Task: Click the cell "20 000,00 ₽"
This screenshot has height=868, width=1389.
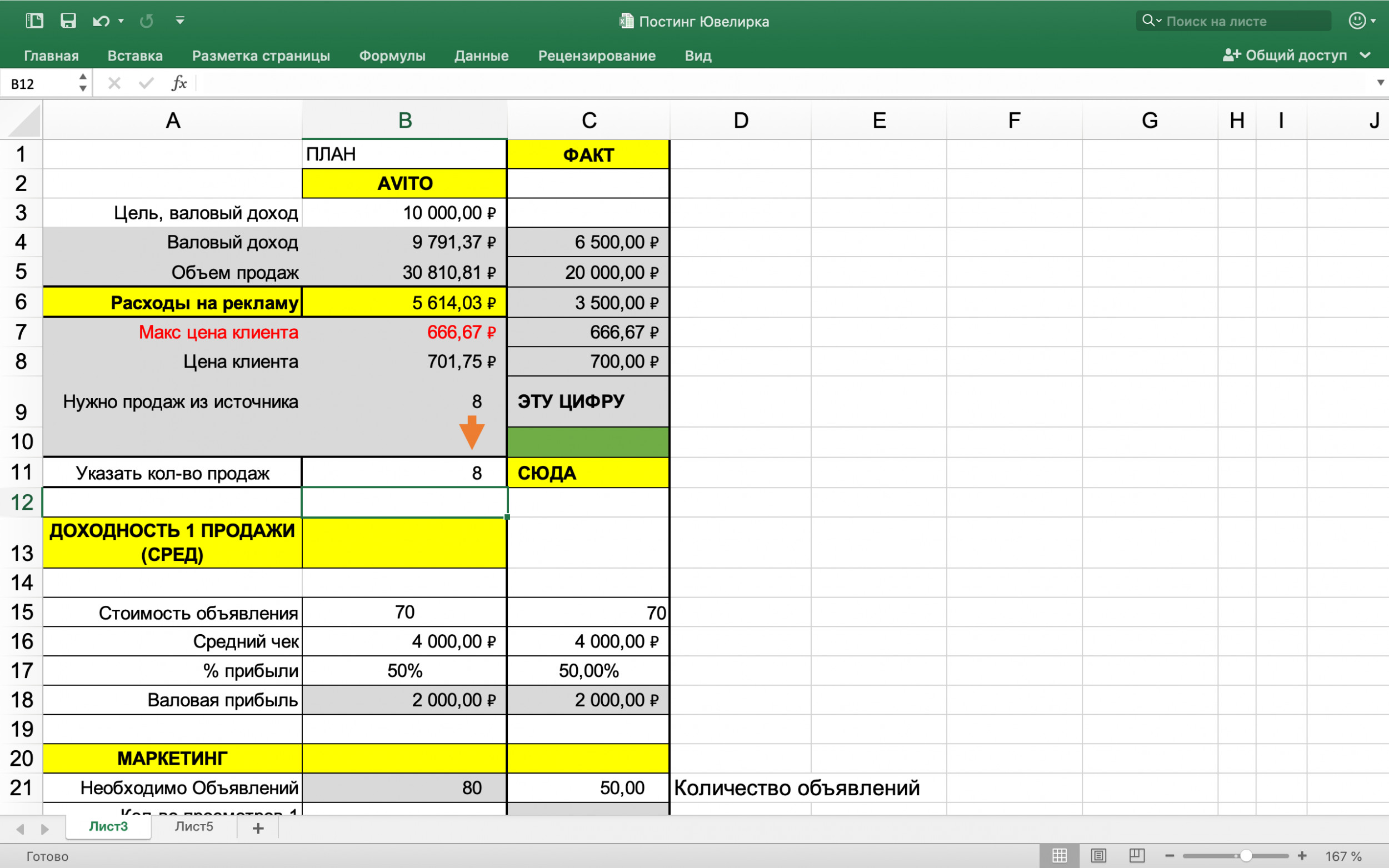Action: tap(588, 272)
